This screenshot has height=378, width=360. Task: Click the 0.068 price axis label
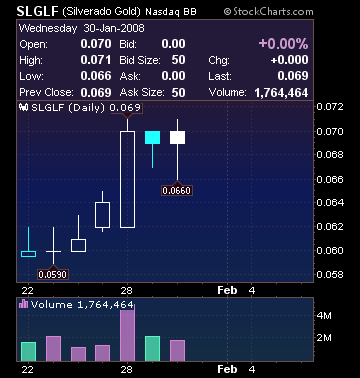coord(330,155)
